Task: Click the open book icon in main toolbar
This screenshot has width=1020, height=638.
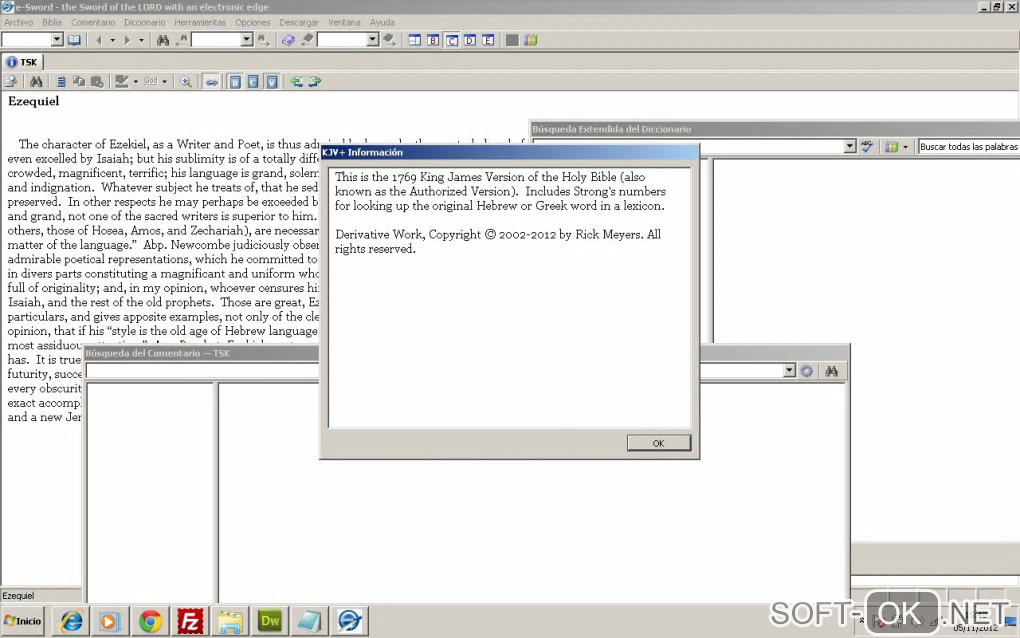Action: (75, 40)
